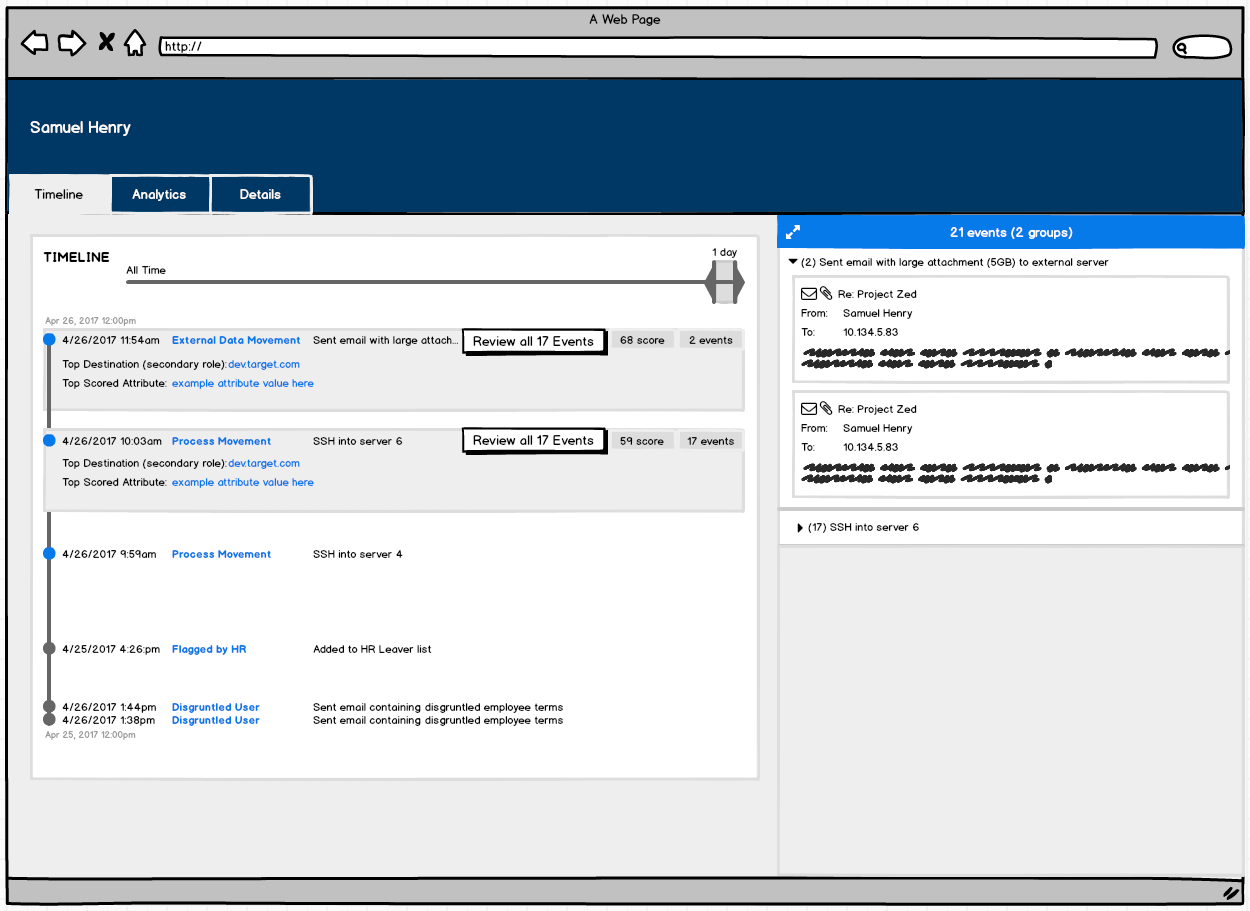Click Re: Project Zed subject in second email
This screenshot has width=1250, height=911.
point(877,409)
